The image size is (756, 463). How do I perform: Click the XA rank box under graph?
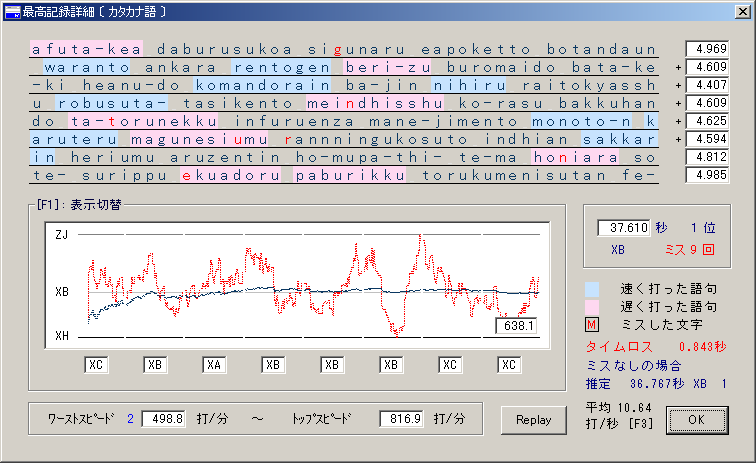click(214, 365)
